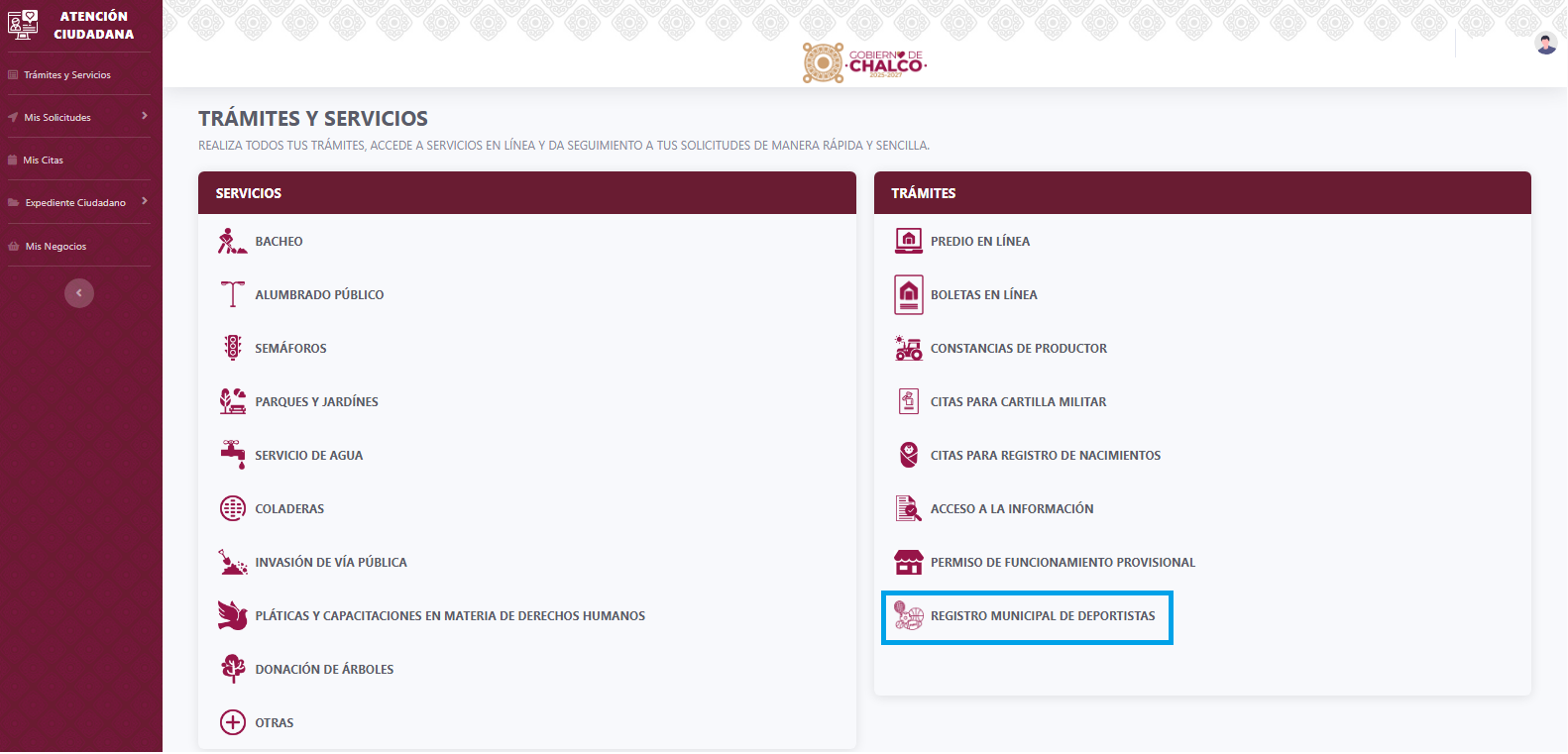The width and height of the screenshot is (1568, 754).
Task: Report Invasión de Vía Pública
Action: (331, 562)
